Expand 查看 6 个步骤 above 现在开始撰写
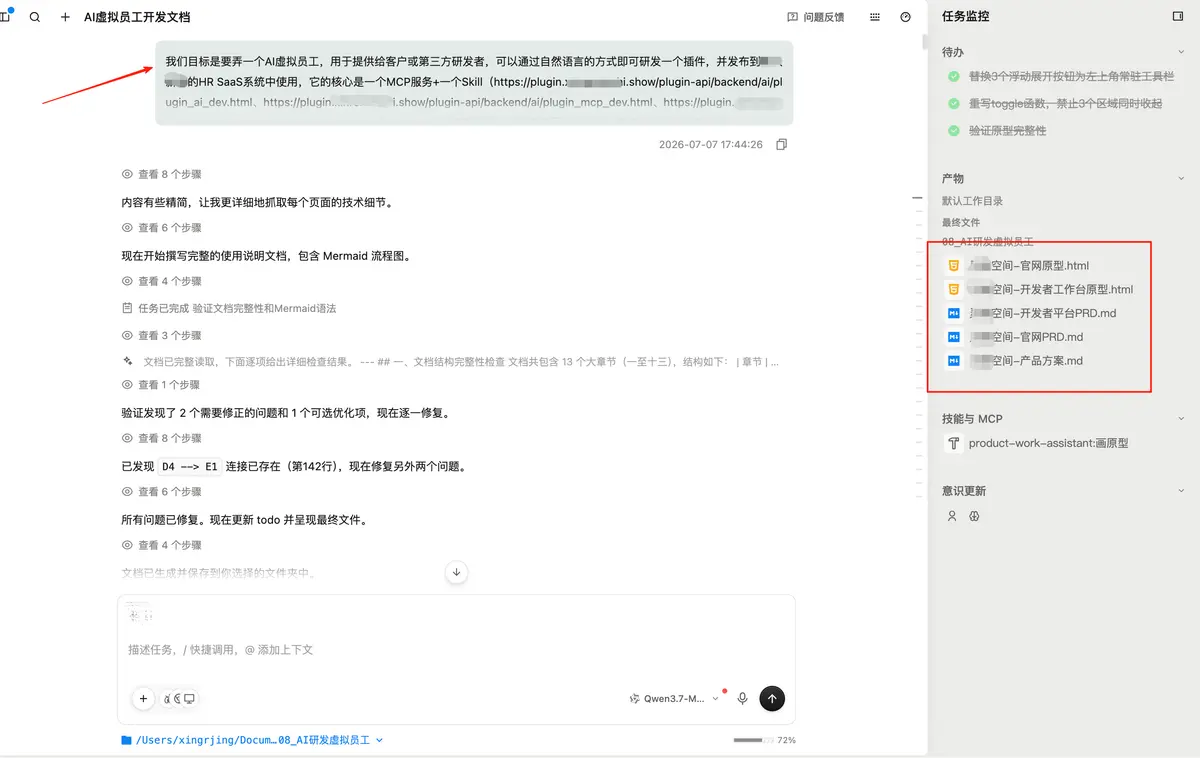The height and width of the screenshot is (758, 1200). (161, 228)
